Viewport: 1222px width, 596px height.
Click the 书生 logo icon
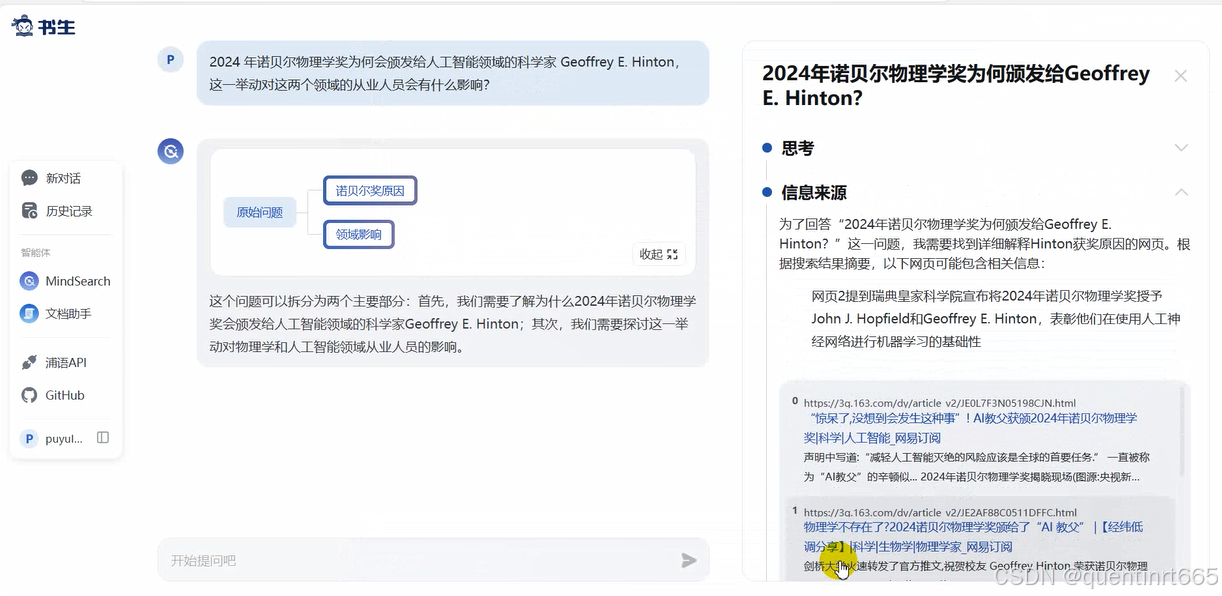click(x=43, y=25)
